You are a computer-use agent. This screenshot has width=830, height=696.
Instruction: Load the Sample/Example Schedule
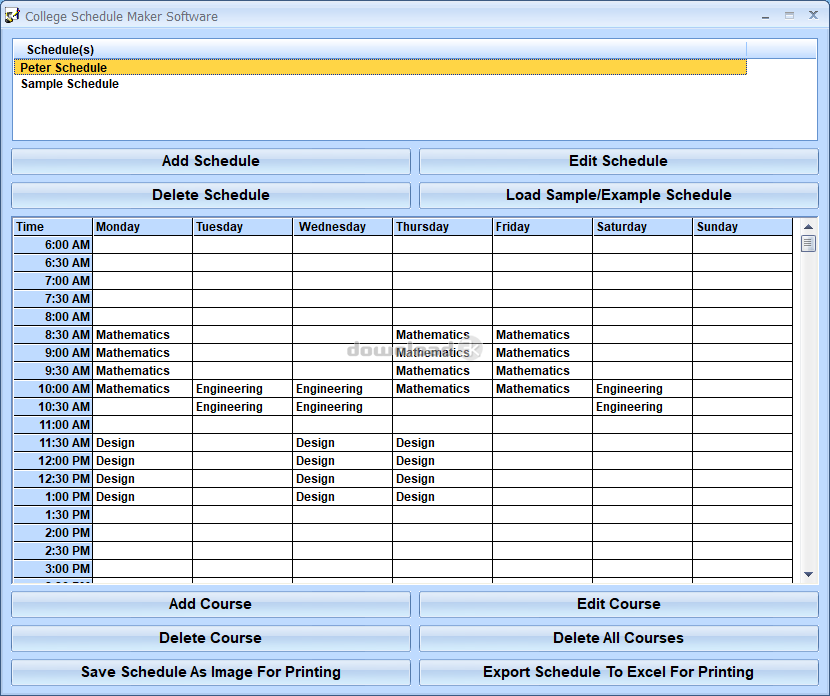(x=618, y=195)
